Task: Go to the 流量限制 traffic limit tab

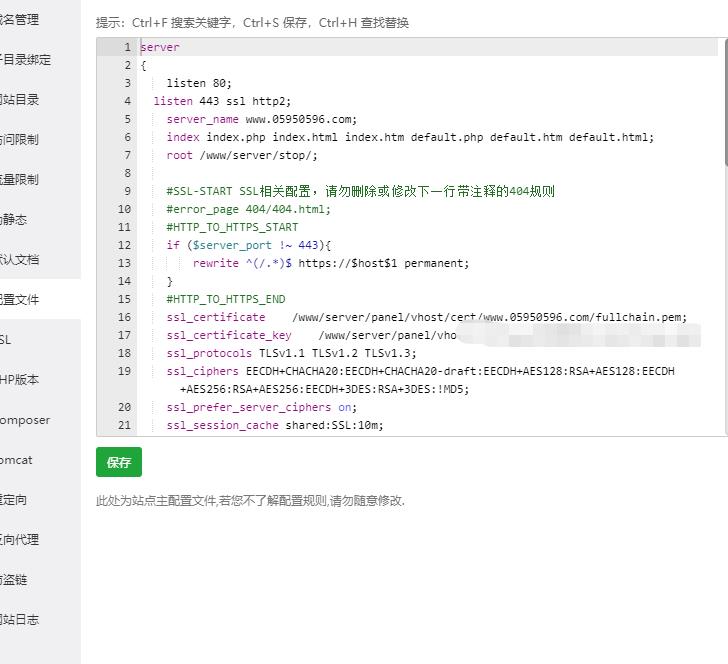Action: click(x=40, y=179)
